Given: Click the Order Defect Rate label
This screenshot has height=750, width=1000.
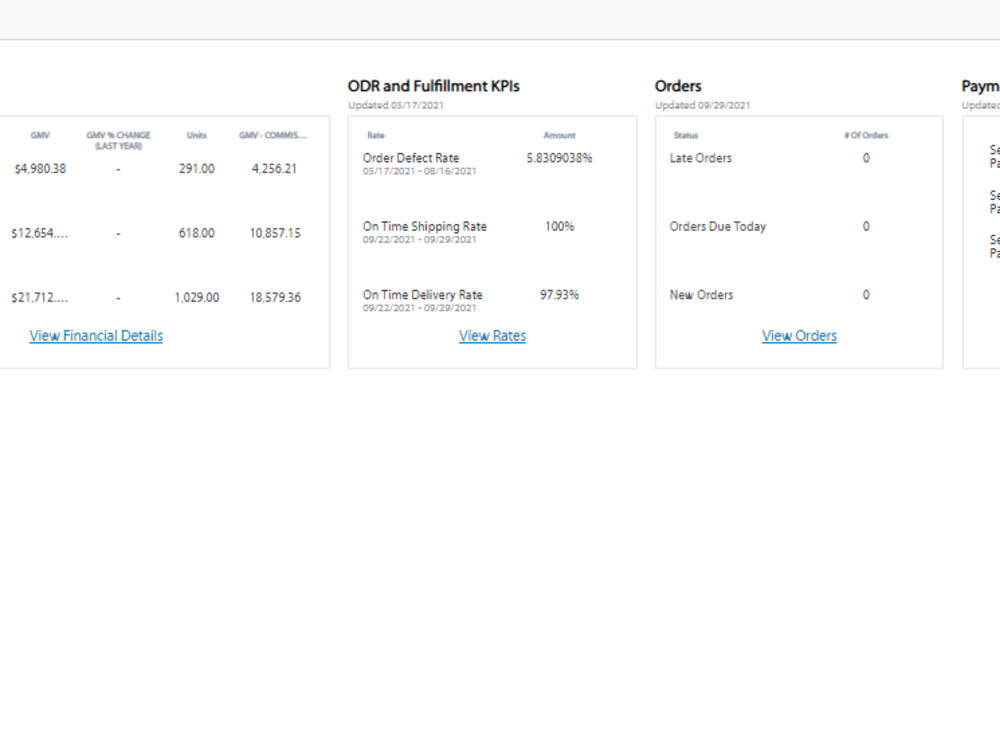Looking at the screenshot, I should 411,158.
